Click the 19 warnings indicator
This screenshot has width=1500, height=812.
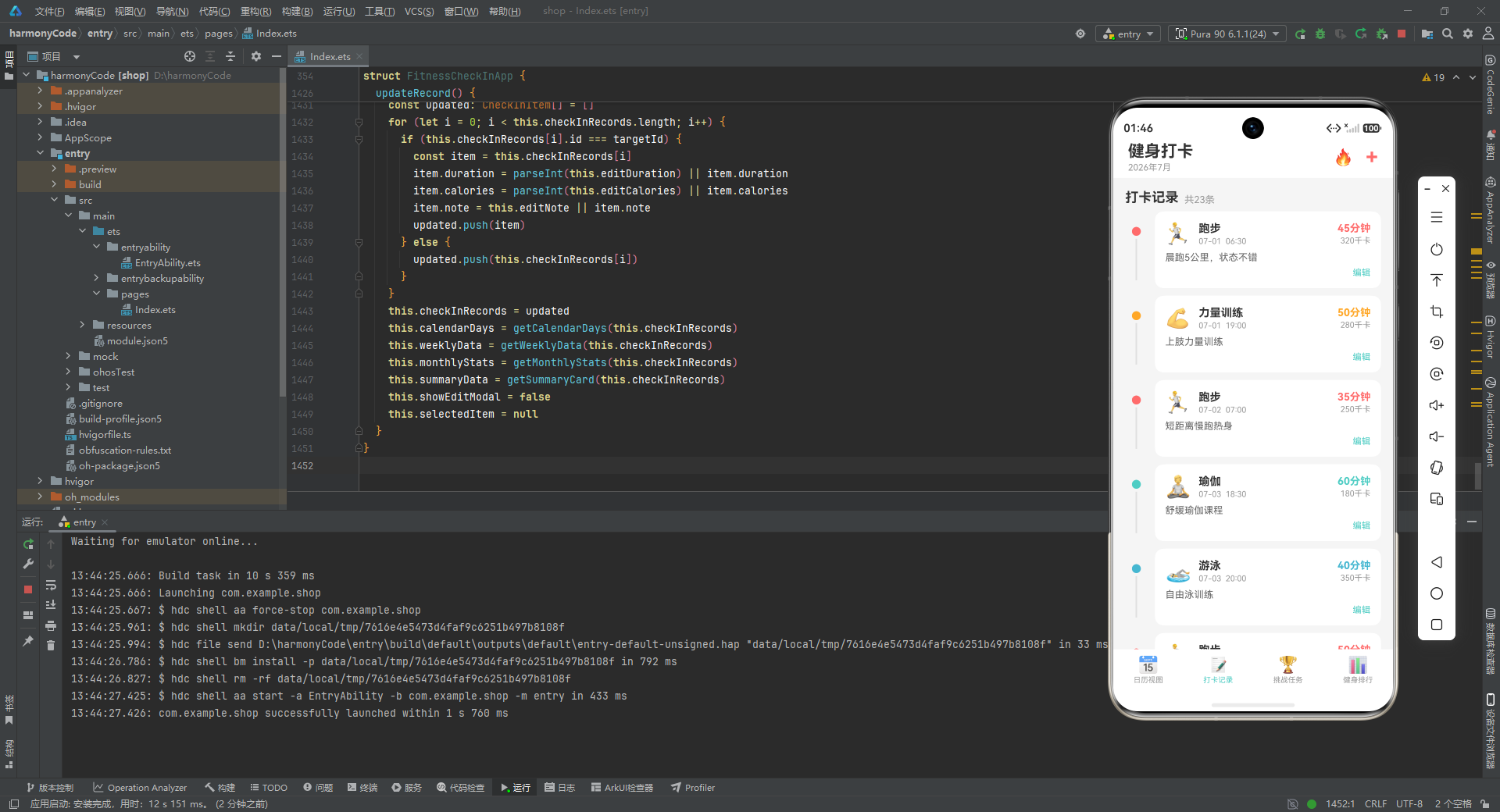[x=1434, y=77]
